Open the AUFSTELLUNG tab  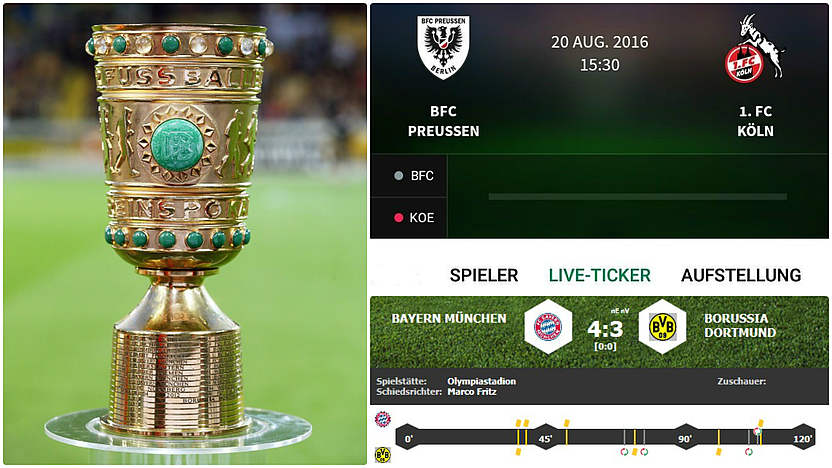tap(741, 275)
